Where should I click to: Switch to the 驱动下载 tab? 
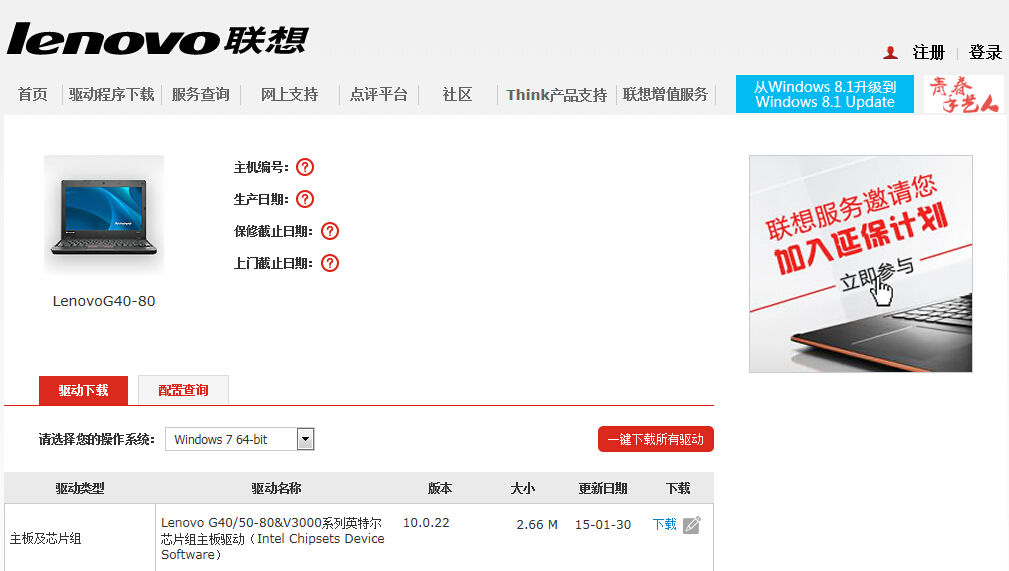[x=84, y=391]
